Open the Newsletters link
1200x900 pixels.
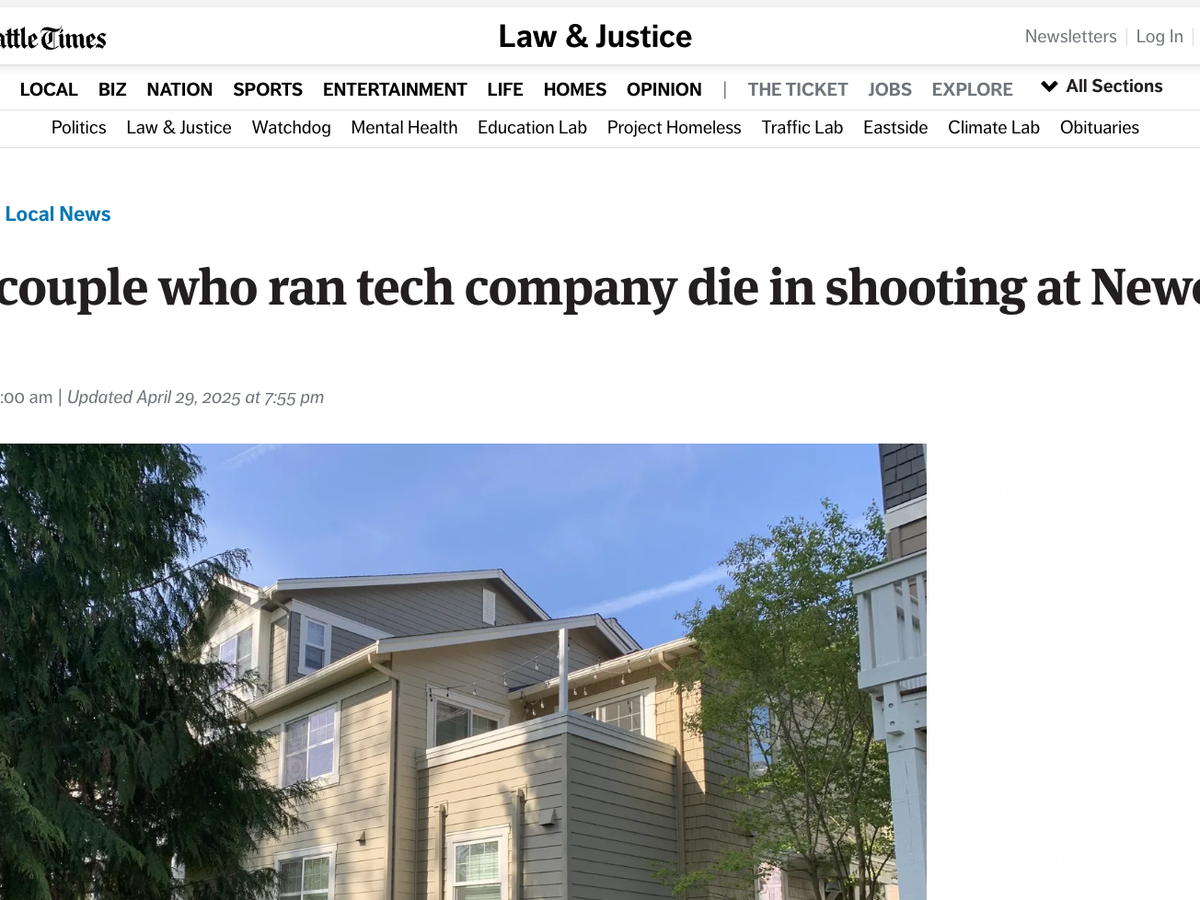click(x=1070, y=36)
